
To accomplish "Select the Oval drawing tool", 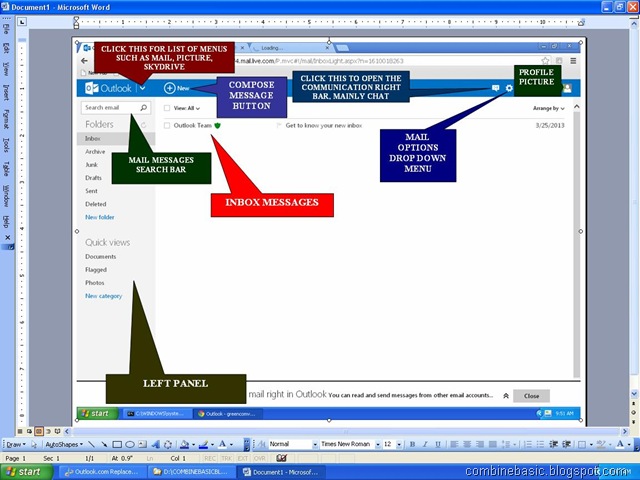I will 130,444.
